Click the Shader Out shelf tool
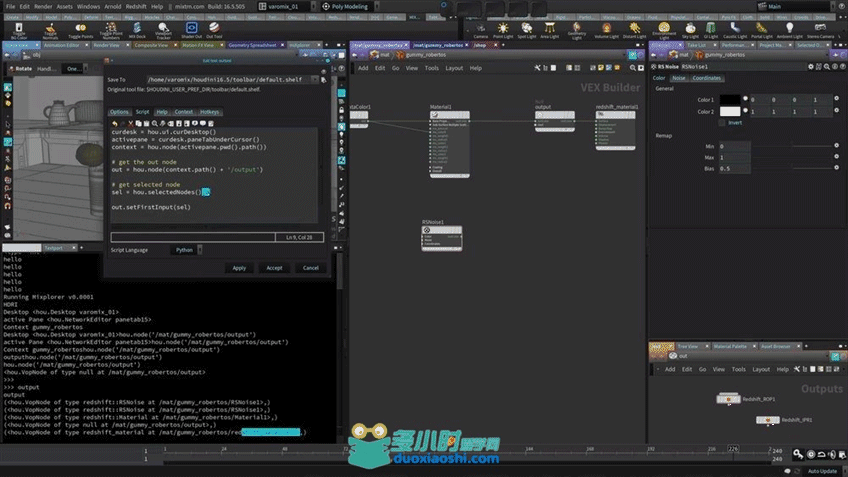The width and height of the screenshot is (848, 477). click(191, 31)
